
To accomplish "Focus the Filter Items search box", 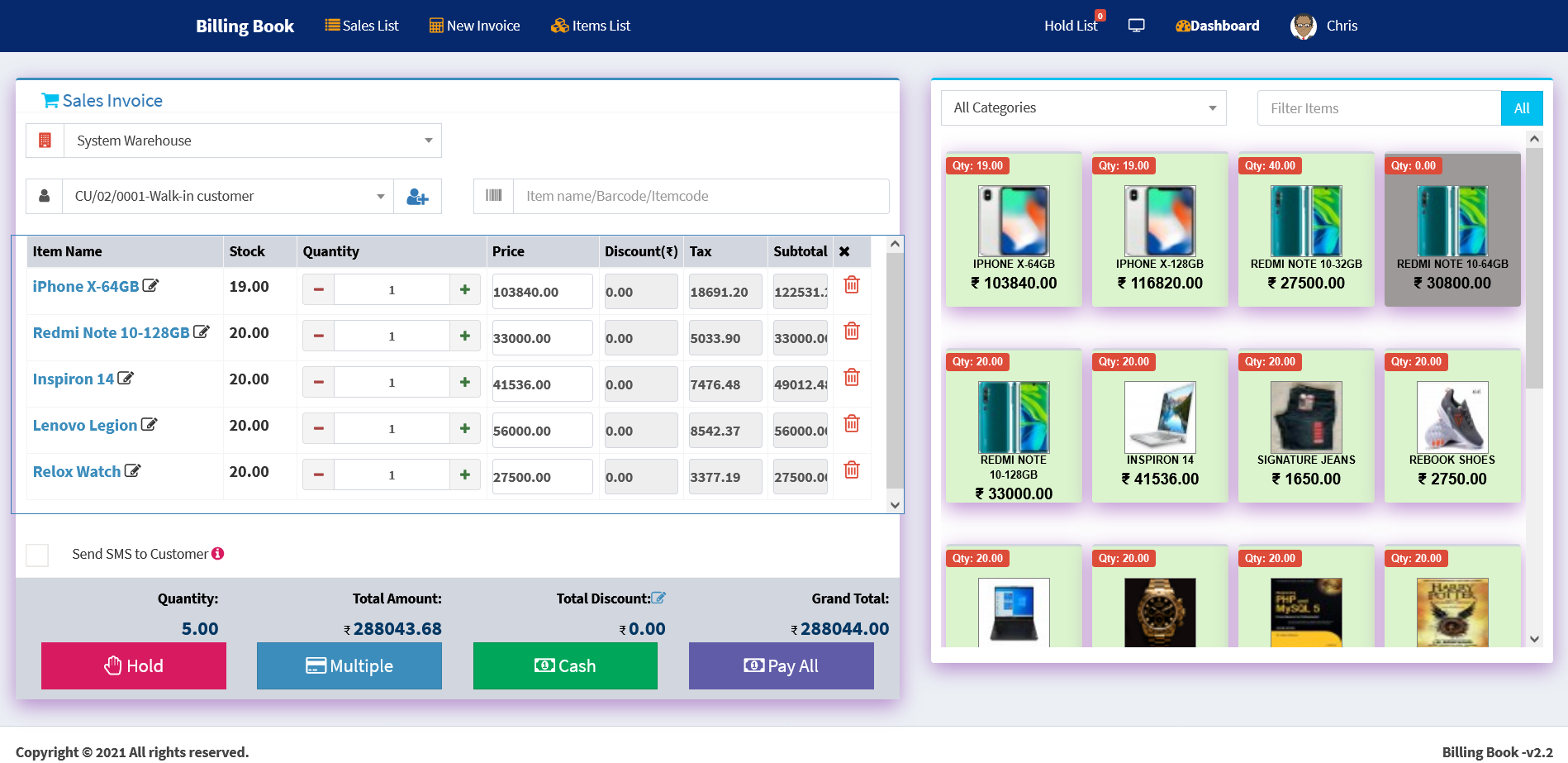I will point(1379,108).
